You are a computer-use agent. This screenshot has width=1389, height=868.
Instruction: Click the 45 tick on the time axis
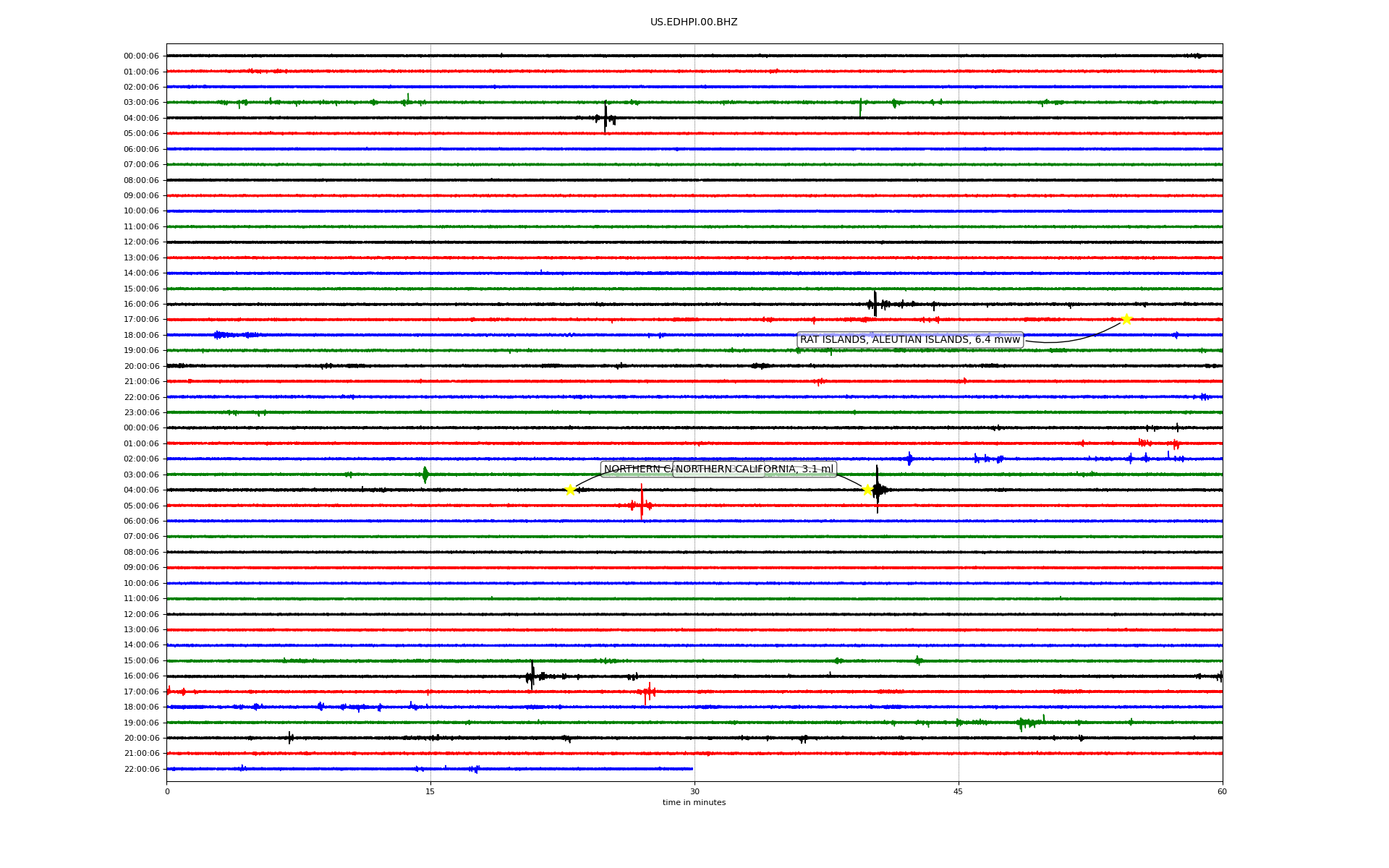point(959,791)
